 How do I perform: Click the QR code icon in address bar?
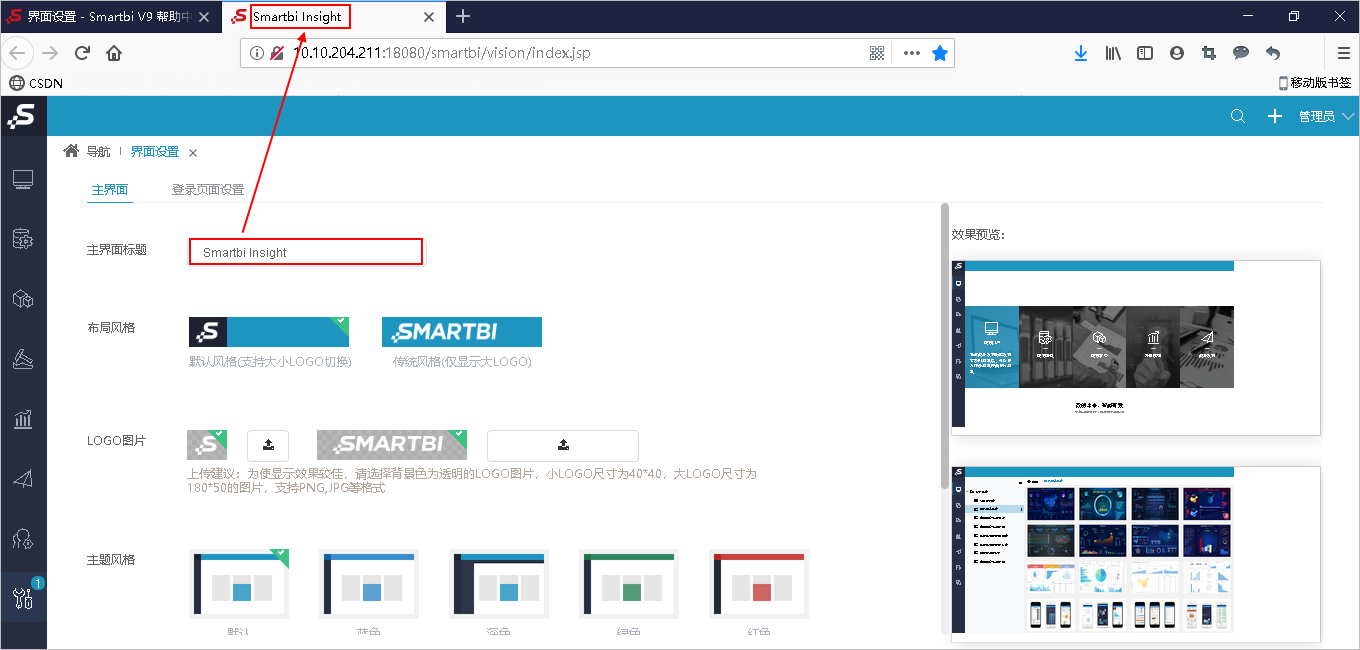pos(877,53)
